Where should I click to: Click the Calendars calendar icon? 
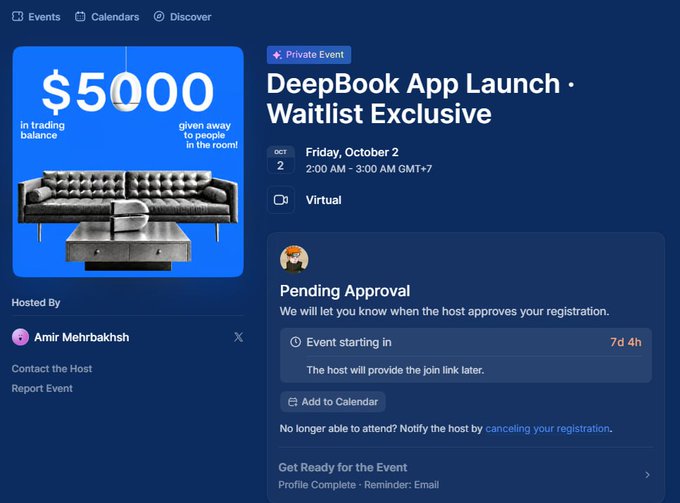tap(80, 17)
